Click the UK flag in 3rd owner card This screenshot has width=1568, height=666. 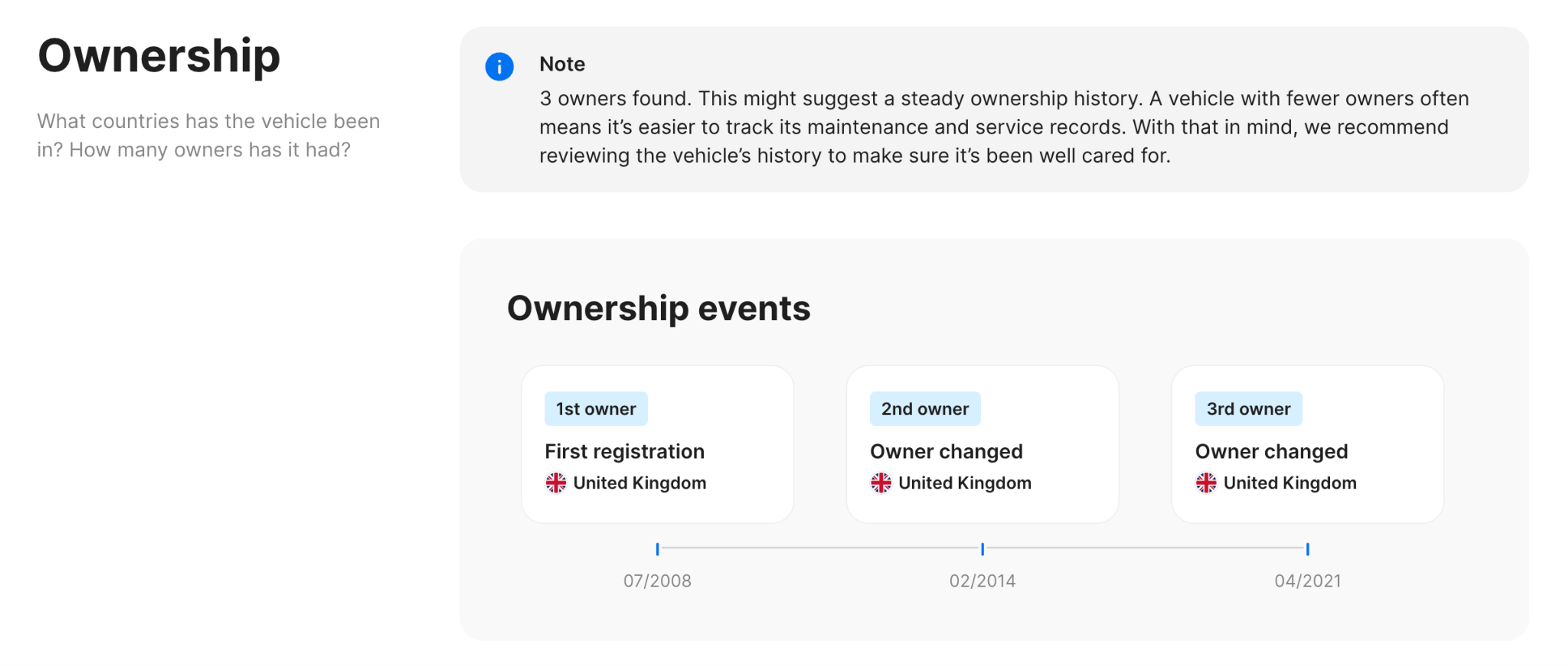point(1206,483)
